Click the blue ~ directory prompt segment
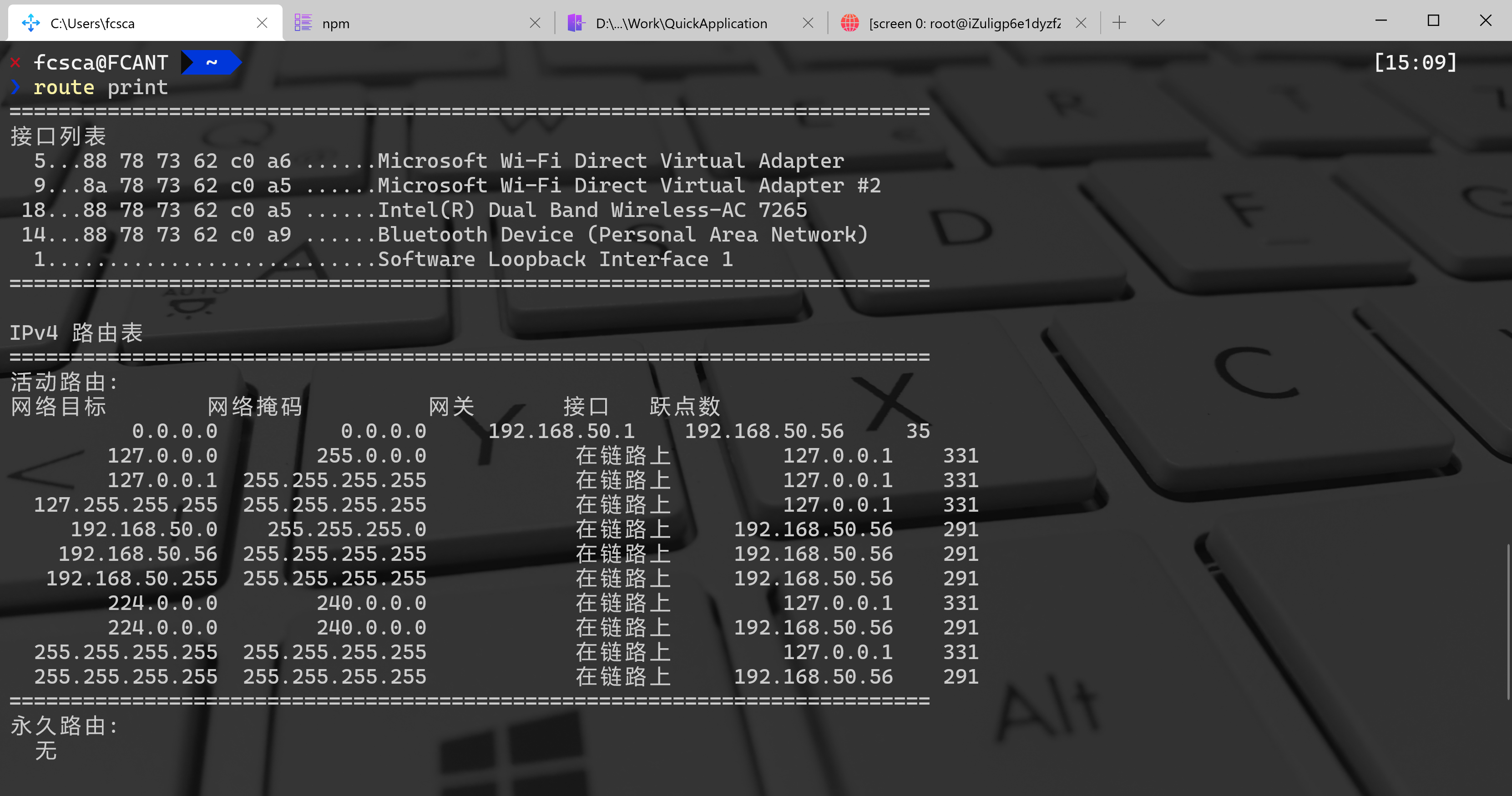The height and width of the screenshot is (796, 1512). click(x=211, y=63)
